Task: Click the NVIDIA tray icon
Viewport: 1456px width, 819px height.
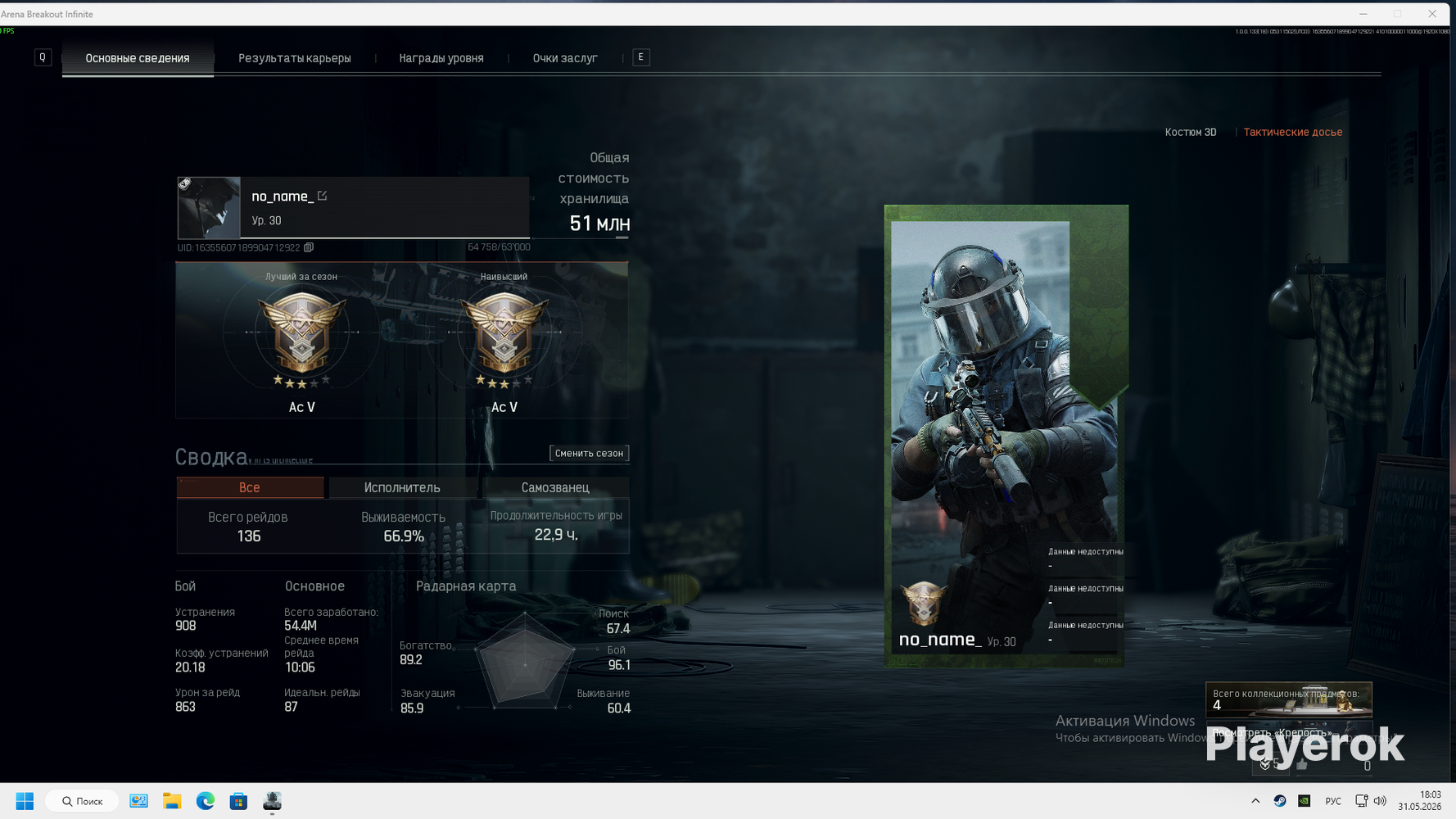Action: point(1305,801)
